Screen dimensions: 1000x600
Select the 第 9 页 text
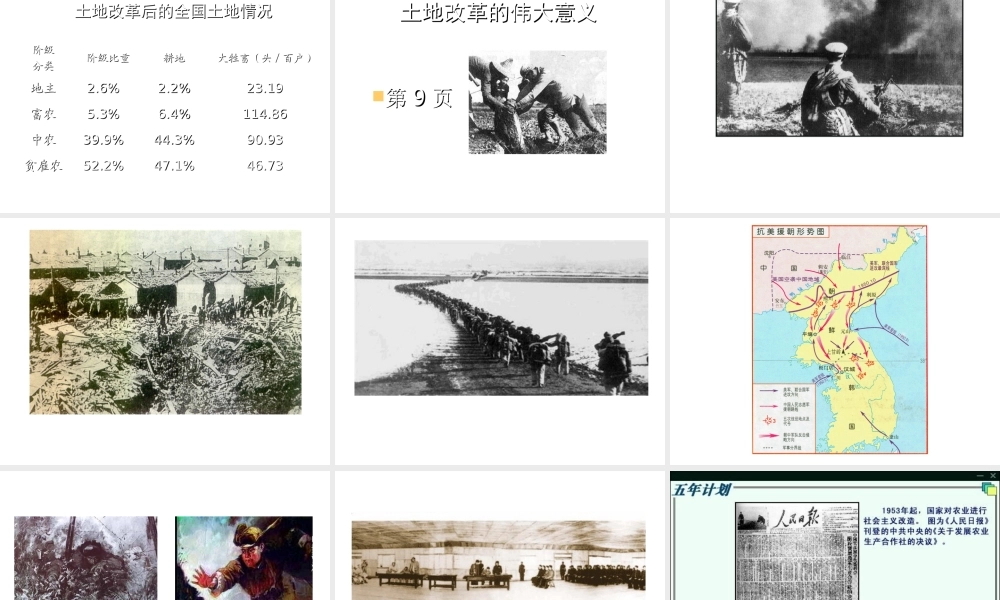(420, 98)
